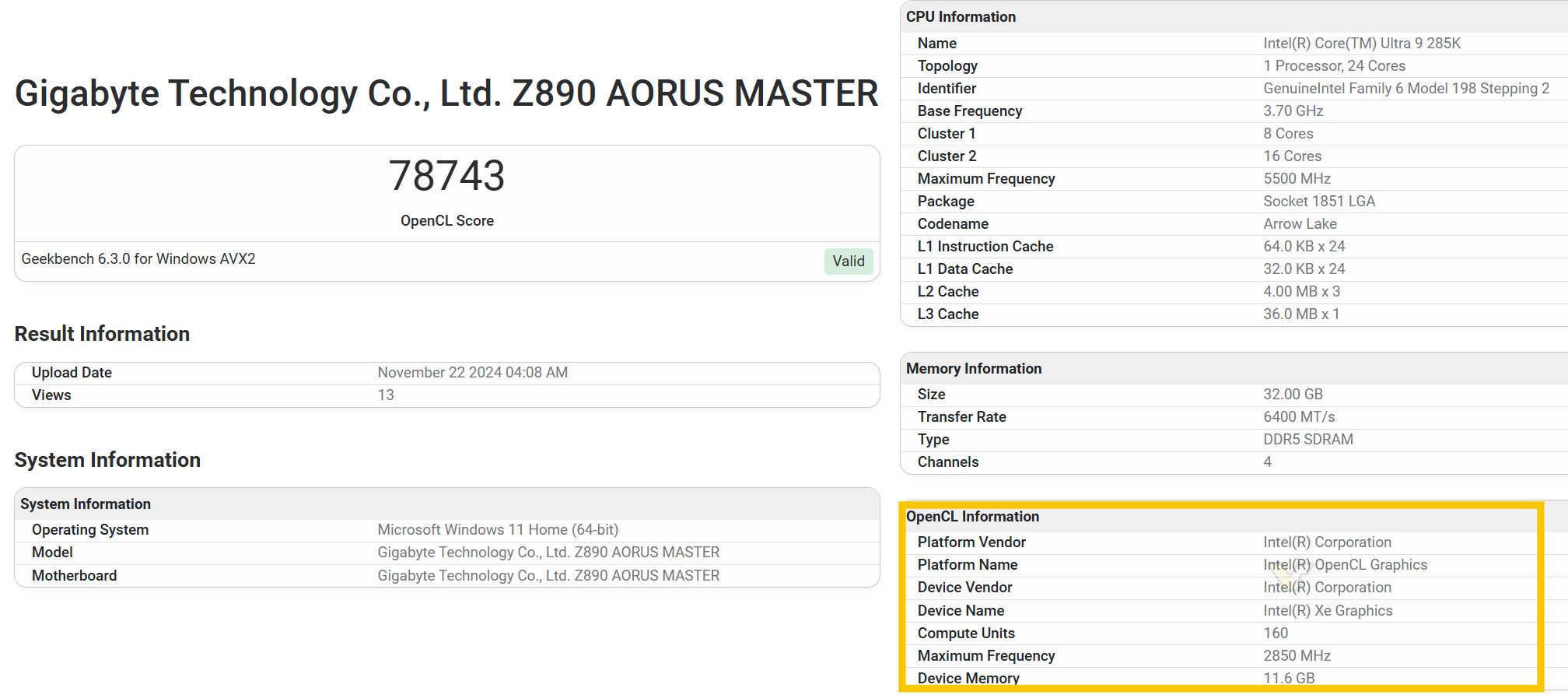Click the Microsoft Windows 11 Home value
The image size is (1568, 695).
(498, 530)
